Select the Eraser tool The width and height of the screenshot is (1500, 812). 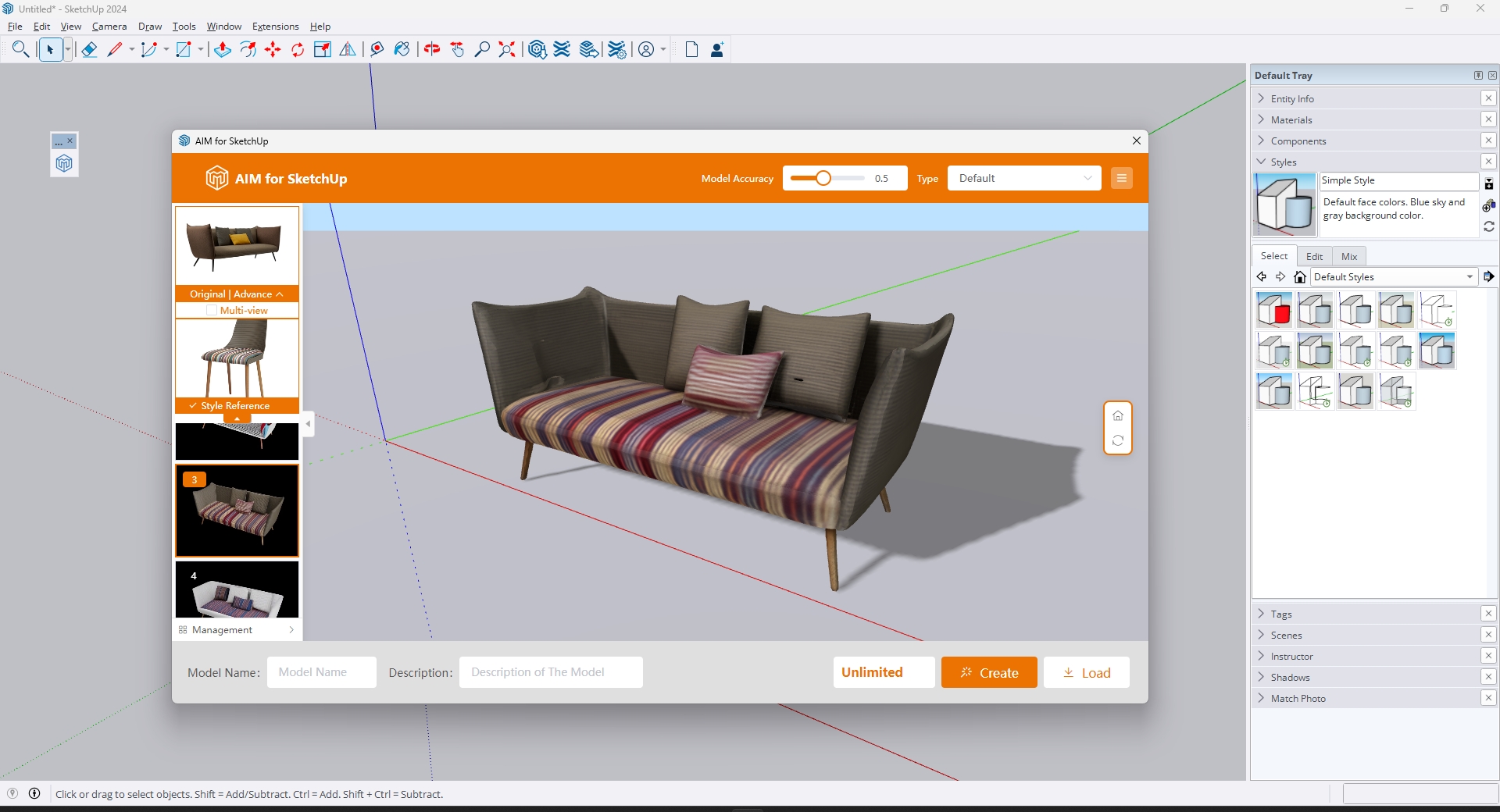pos(89,50)
